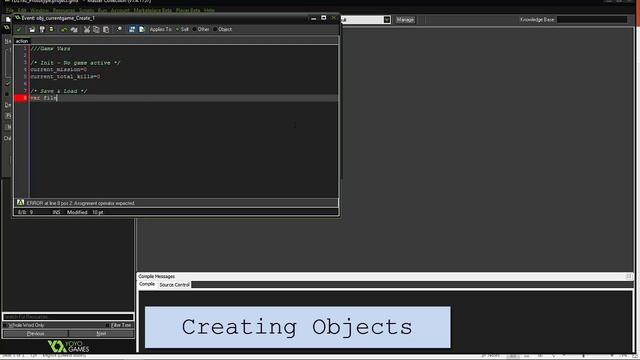Click the Search For Resources field
The width and height of the screenshot is (640, 360).
(68, 317)
